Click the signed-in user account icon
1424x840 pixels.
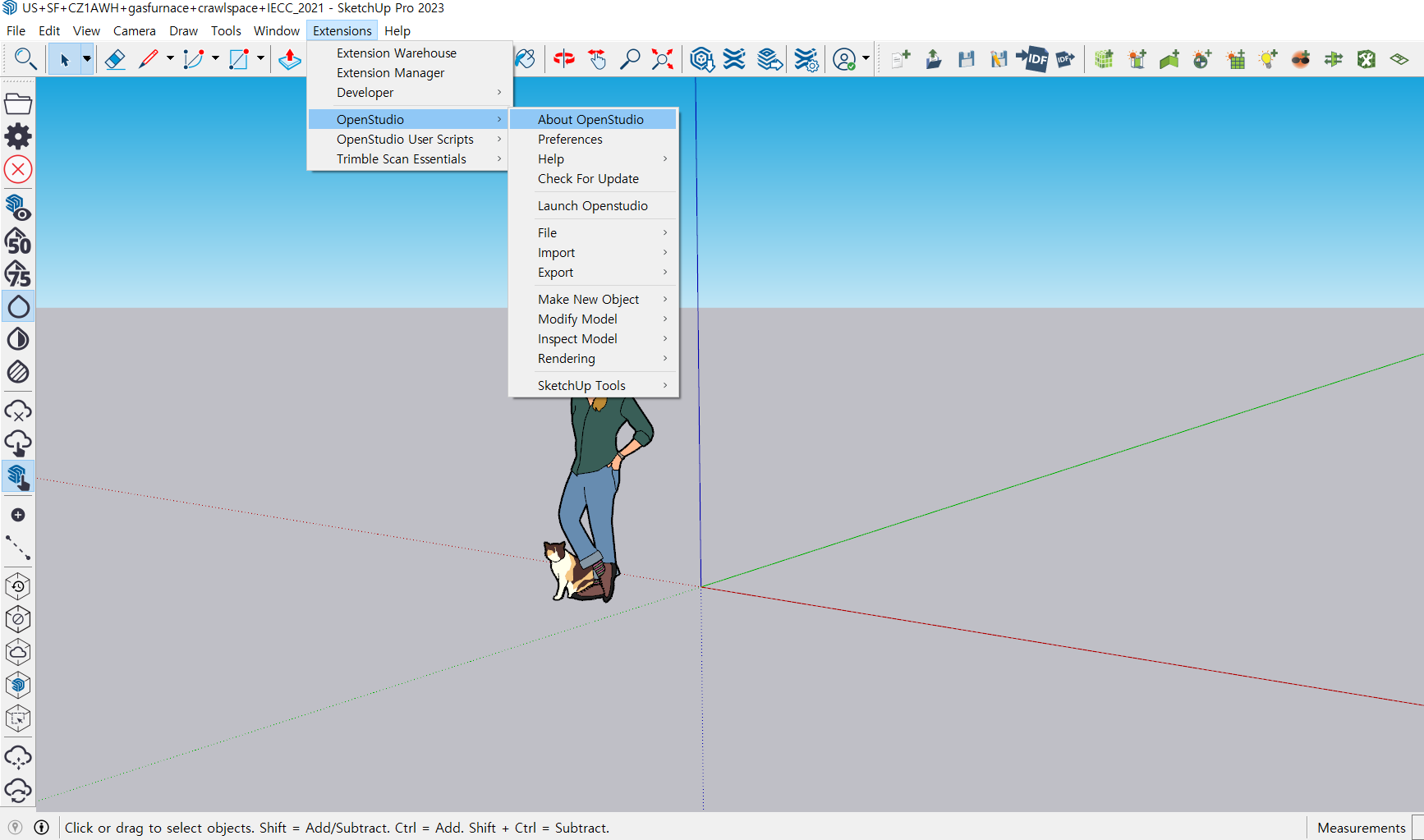coord(844,59)
